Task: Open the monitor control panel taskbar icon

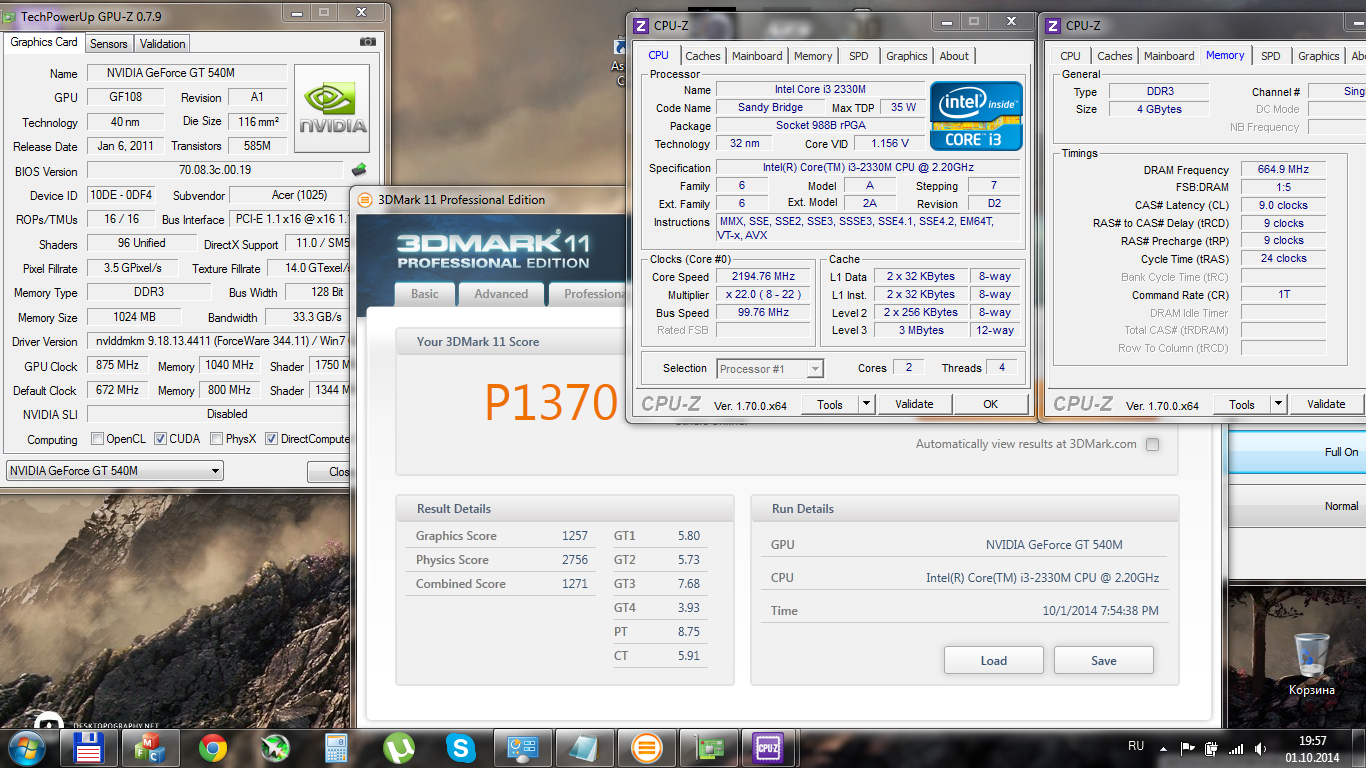Action: pos(523,748)
